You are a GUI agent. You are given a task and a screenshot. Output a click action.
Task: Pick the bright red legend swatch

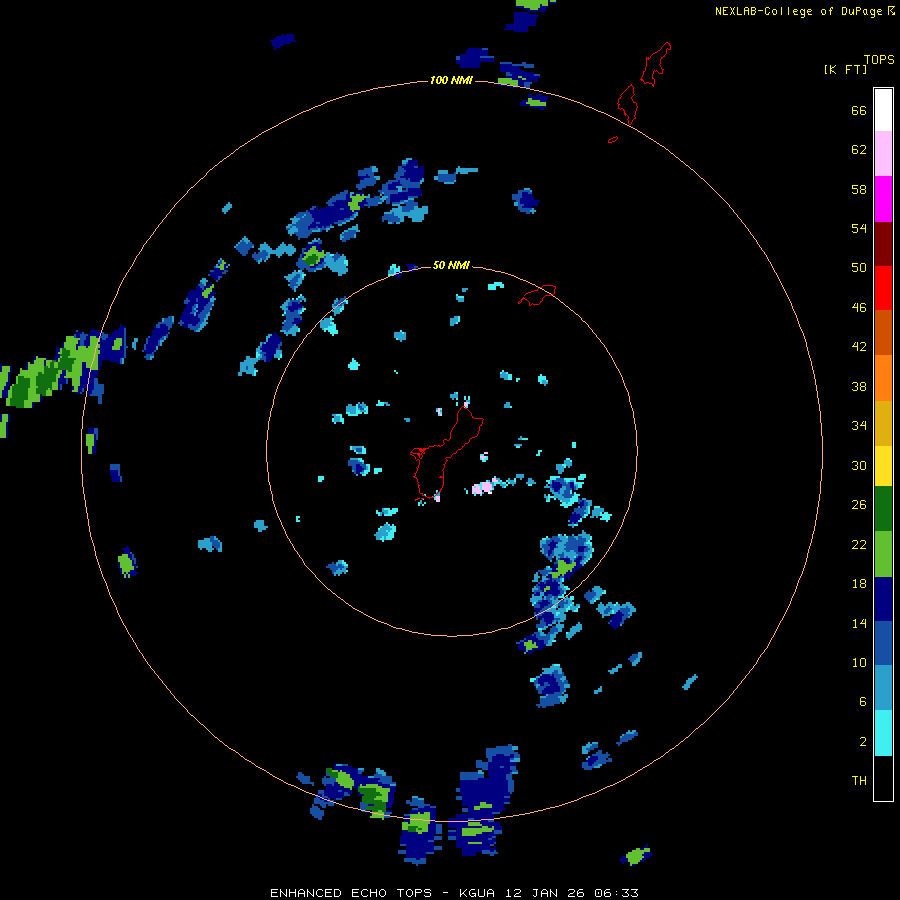click(883, 288)
